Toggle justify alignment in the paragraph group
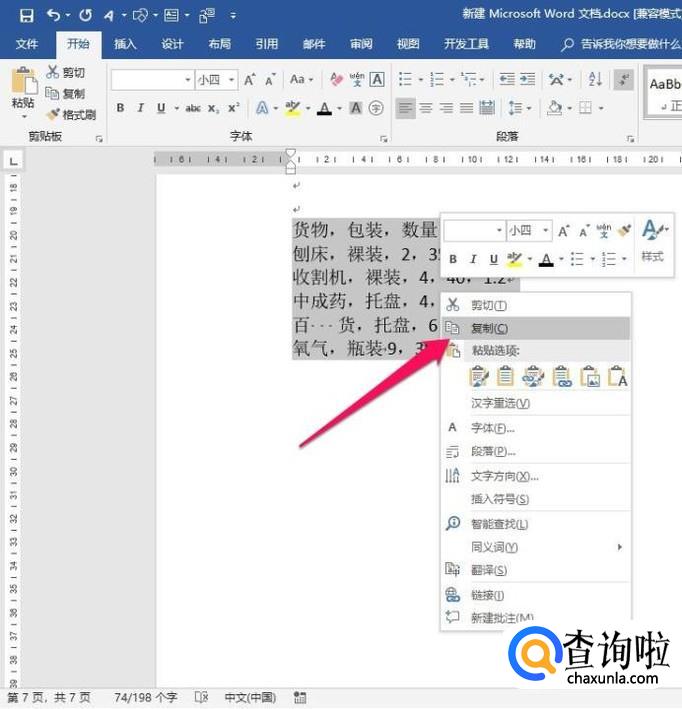Image resolution: width=682 pixels, height=709 pixels. click(466, 108)
